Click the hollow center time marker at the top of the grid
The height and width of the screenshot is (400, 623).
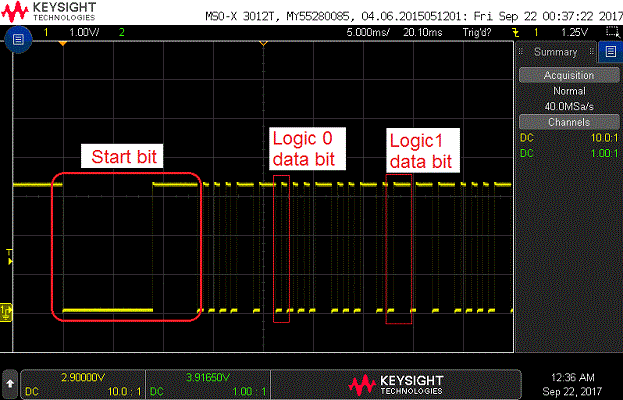(x=263, y=43)
